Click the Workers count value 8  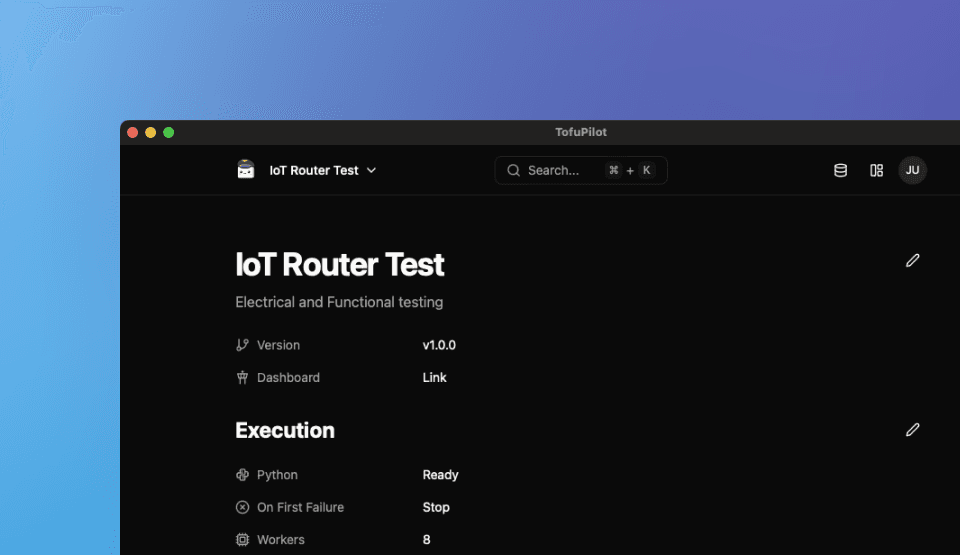427,540
